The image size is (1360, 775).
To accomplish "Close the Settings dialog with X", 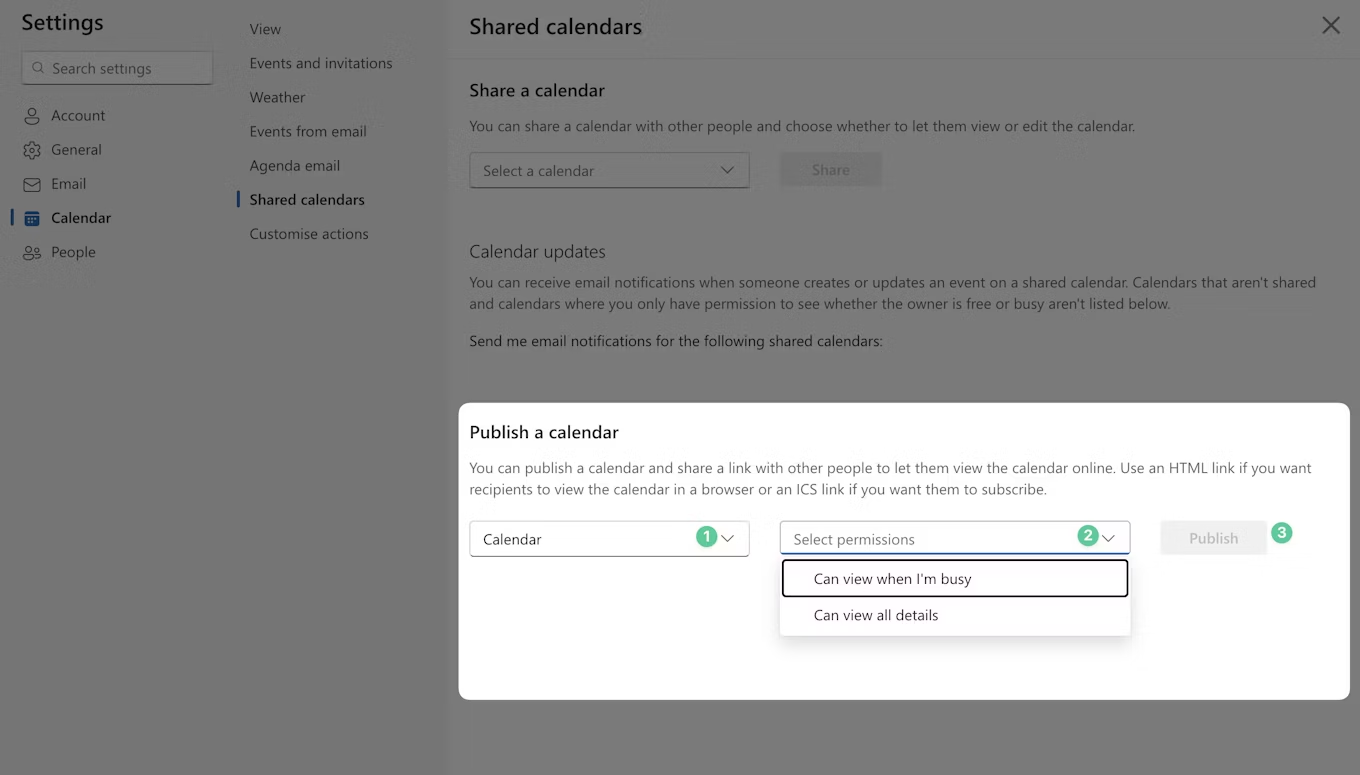I will (x=1330, y=26).
